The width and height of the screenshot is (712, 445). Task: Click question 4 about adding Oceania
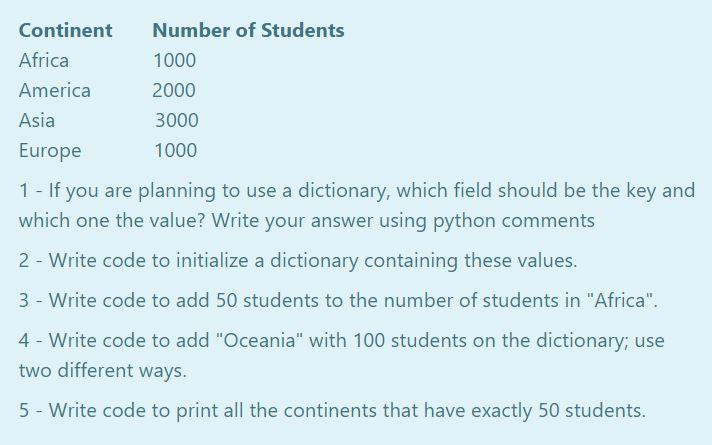(x=340, y=340)
